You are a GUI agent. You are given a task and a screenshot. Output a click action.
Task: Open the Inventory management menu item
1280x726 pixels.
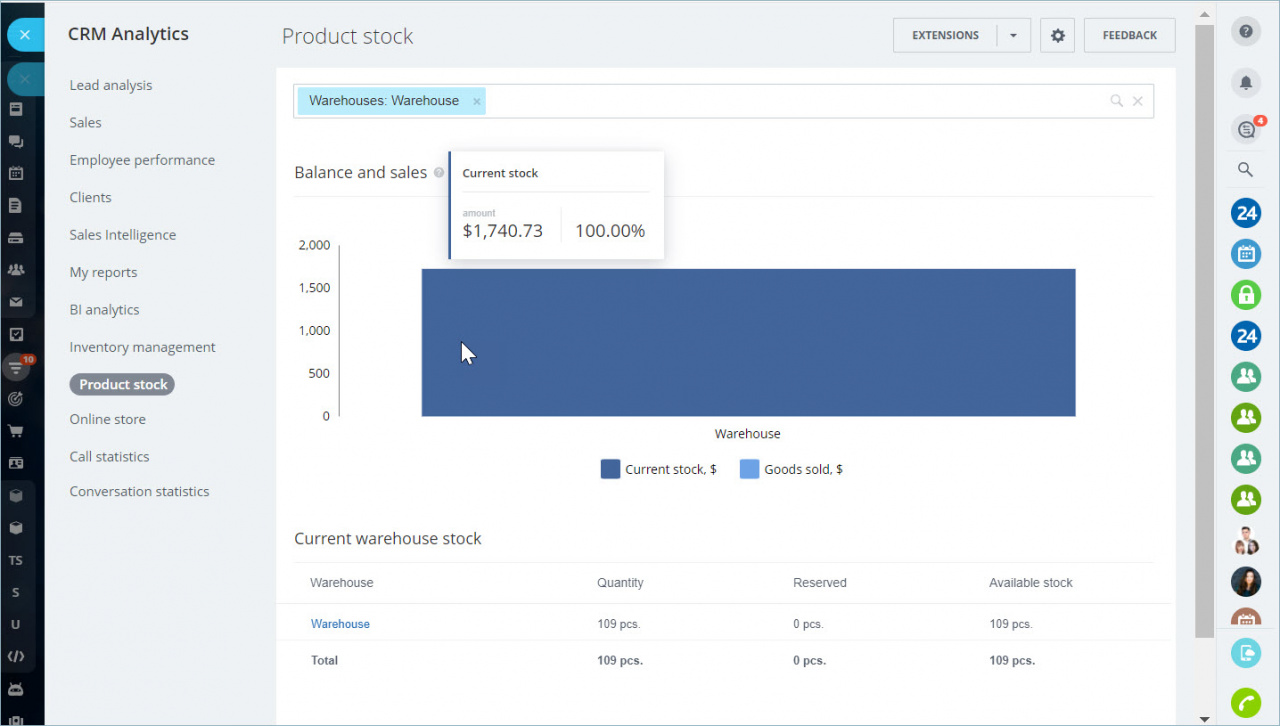coord(142,346)
